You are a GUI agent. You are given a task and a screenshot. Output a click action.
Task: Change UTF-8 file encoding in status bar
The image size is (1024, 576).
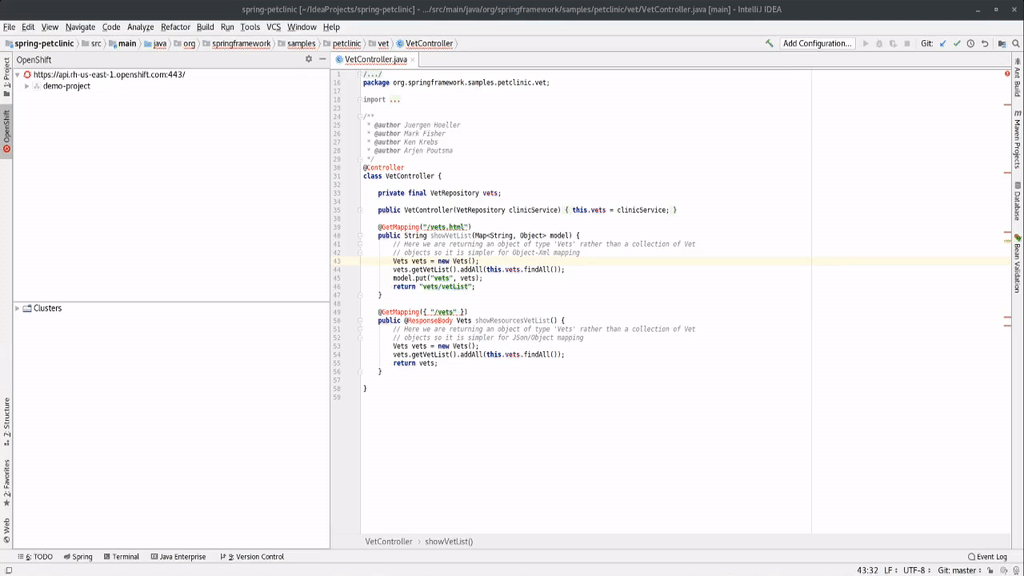click(916, 570)
